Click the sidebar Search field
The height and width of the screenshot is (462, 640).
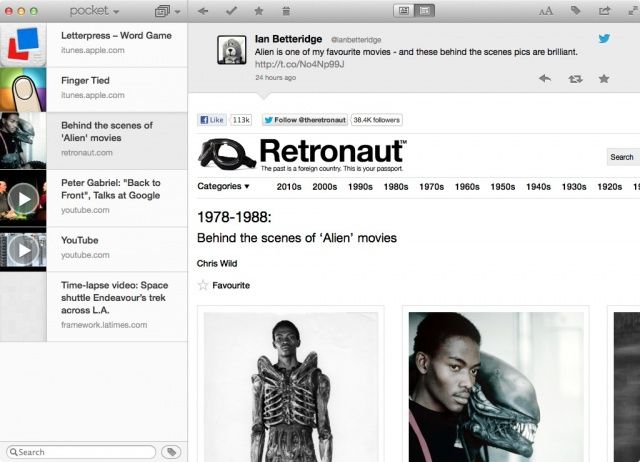[81, 452]
